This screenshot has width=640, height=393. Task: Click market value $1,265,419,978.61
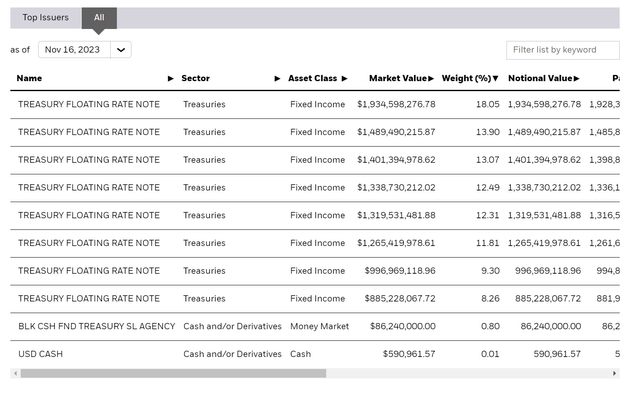[396, 243]
